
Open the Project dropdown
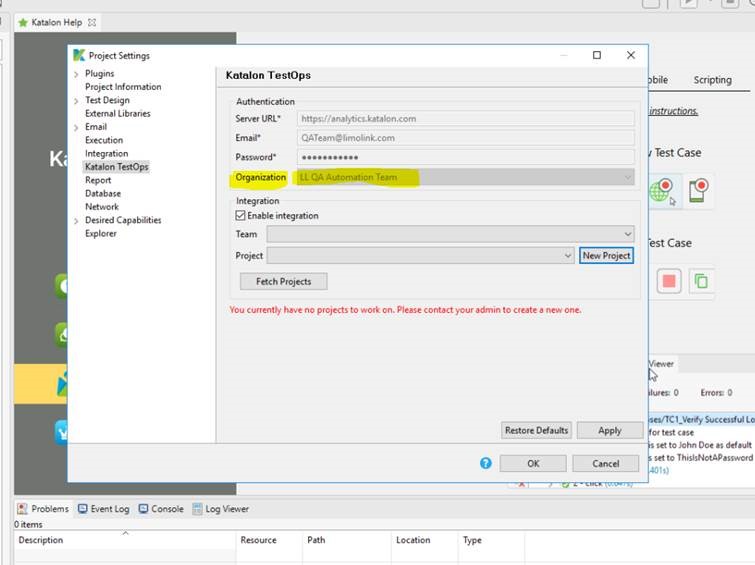click(x=420, y=255)
